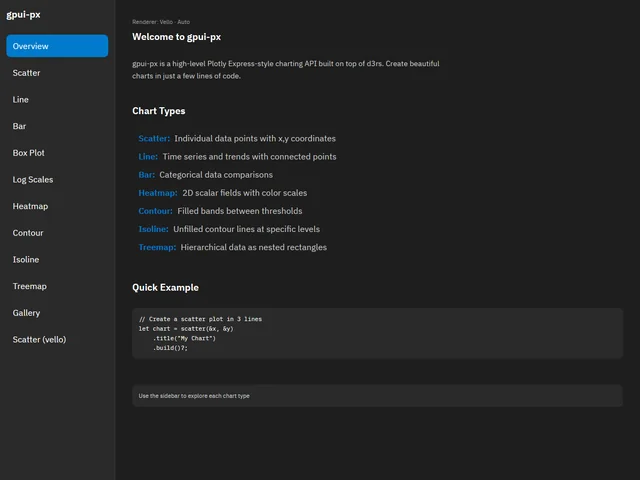640x480 pixels.
Task: Click the intro paragraph about Plotly Express-style API
Action: tap(286, 69)
